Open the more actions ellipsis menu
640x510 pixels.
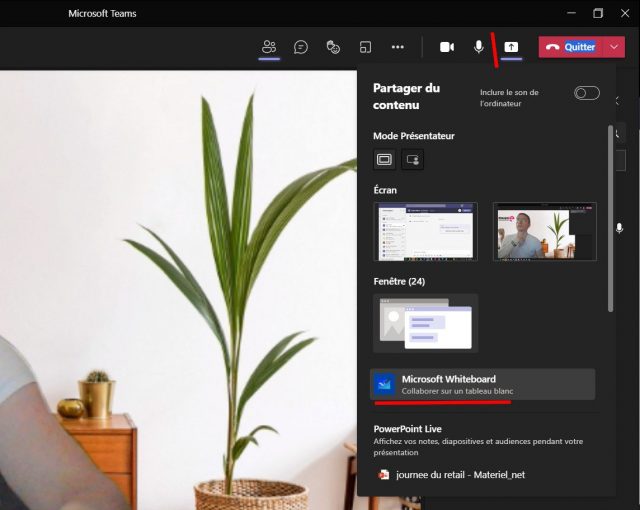click(398, 47)
